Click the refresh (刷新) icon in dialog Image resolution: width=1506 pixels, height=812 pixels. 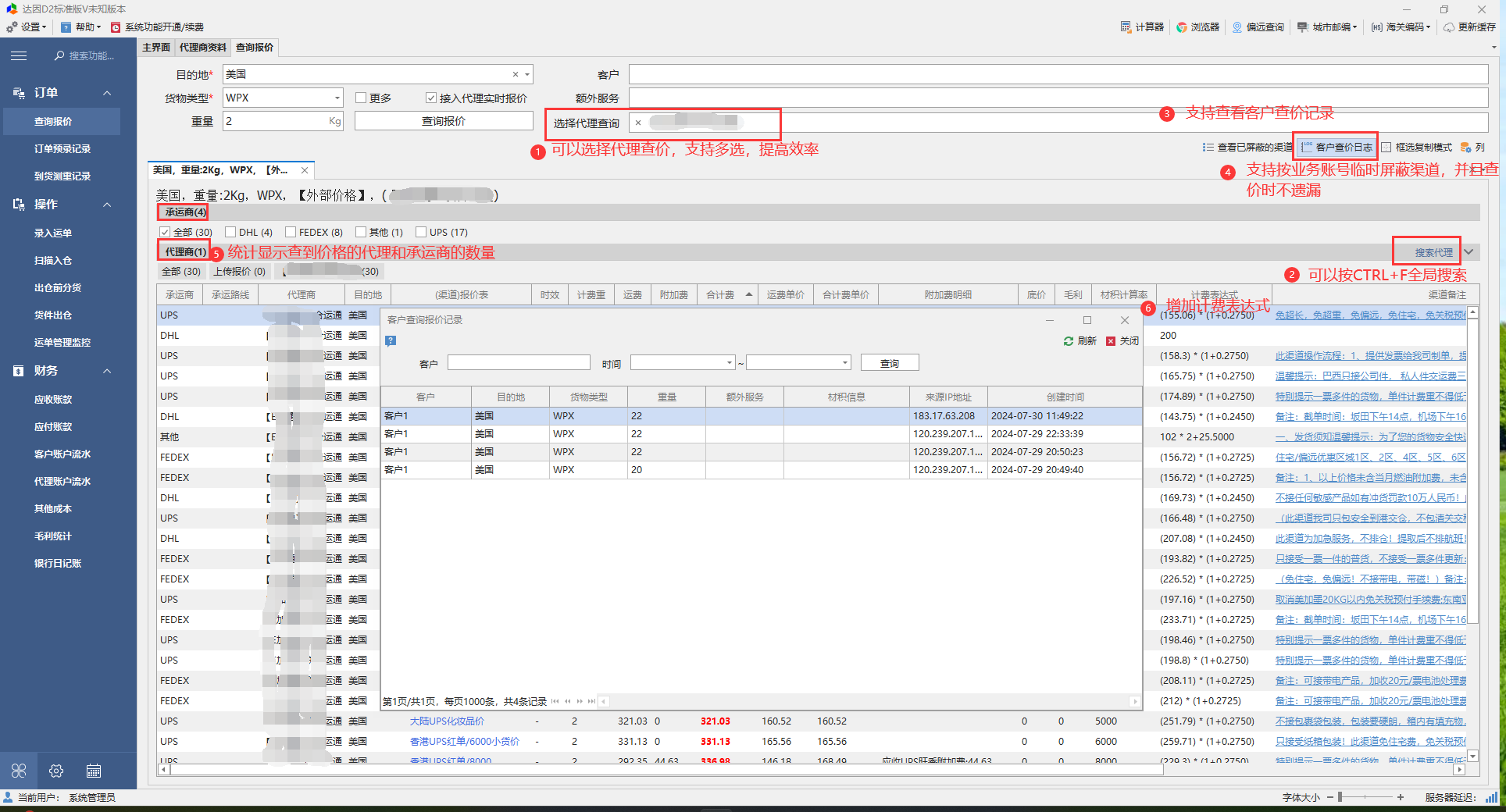[1068, 341]
